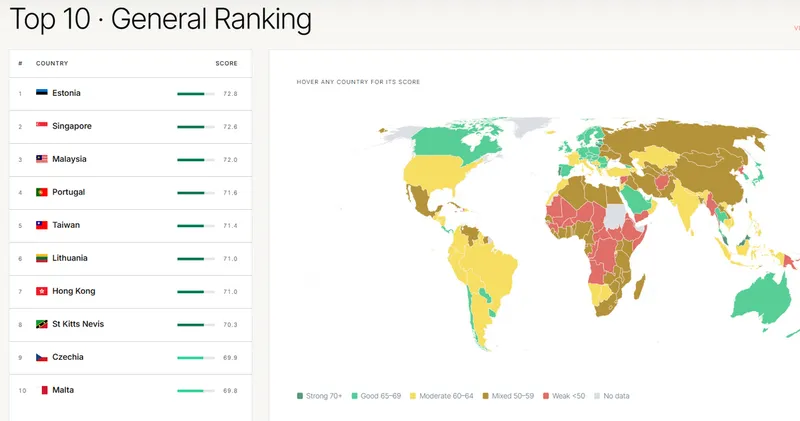Click Saudi Arabia on the world map
This screenshot has height=421, width=800.
[x=636, y=200]
